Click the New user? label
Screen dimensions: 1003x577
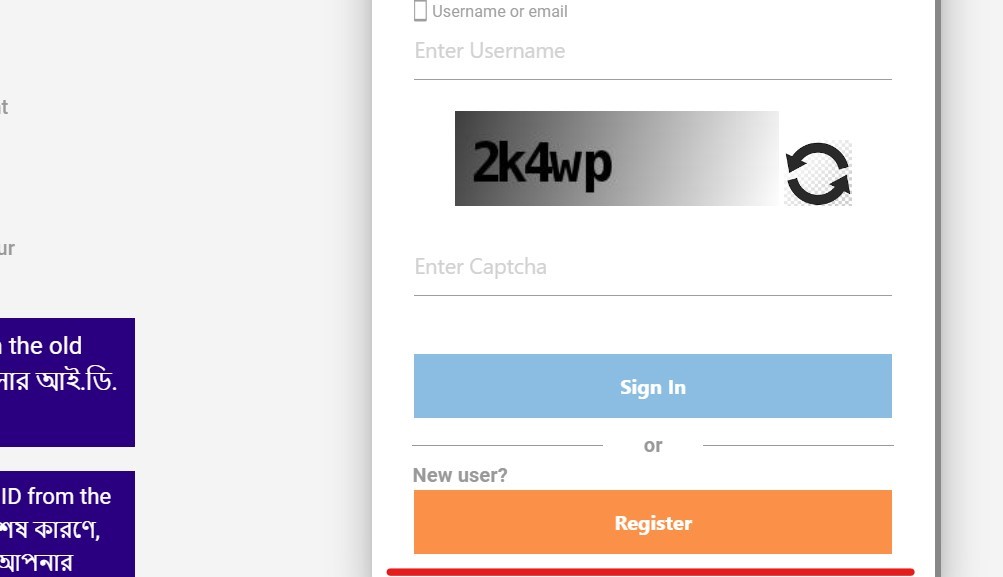460,475
